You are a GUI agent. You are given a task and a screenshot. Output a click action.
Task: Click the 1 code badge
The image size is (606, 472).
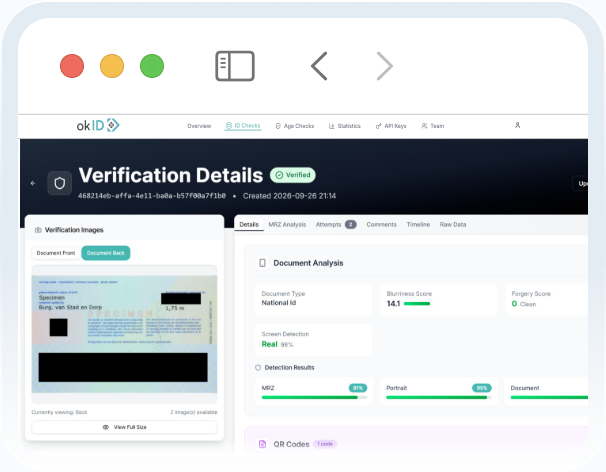tap(325, 444)
